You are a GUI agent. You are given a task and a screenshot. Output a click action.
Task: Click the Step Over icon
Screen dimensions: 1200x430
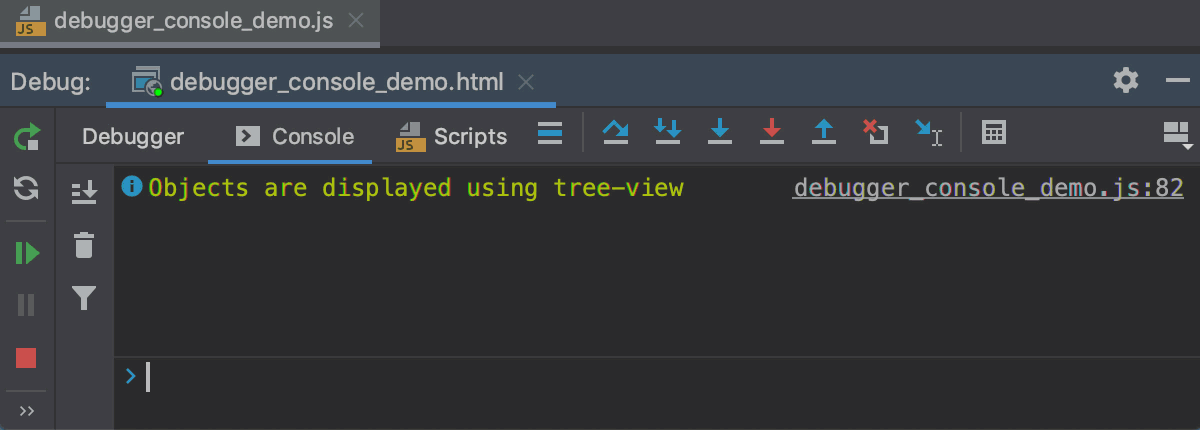[x=616, y=132]
